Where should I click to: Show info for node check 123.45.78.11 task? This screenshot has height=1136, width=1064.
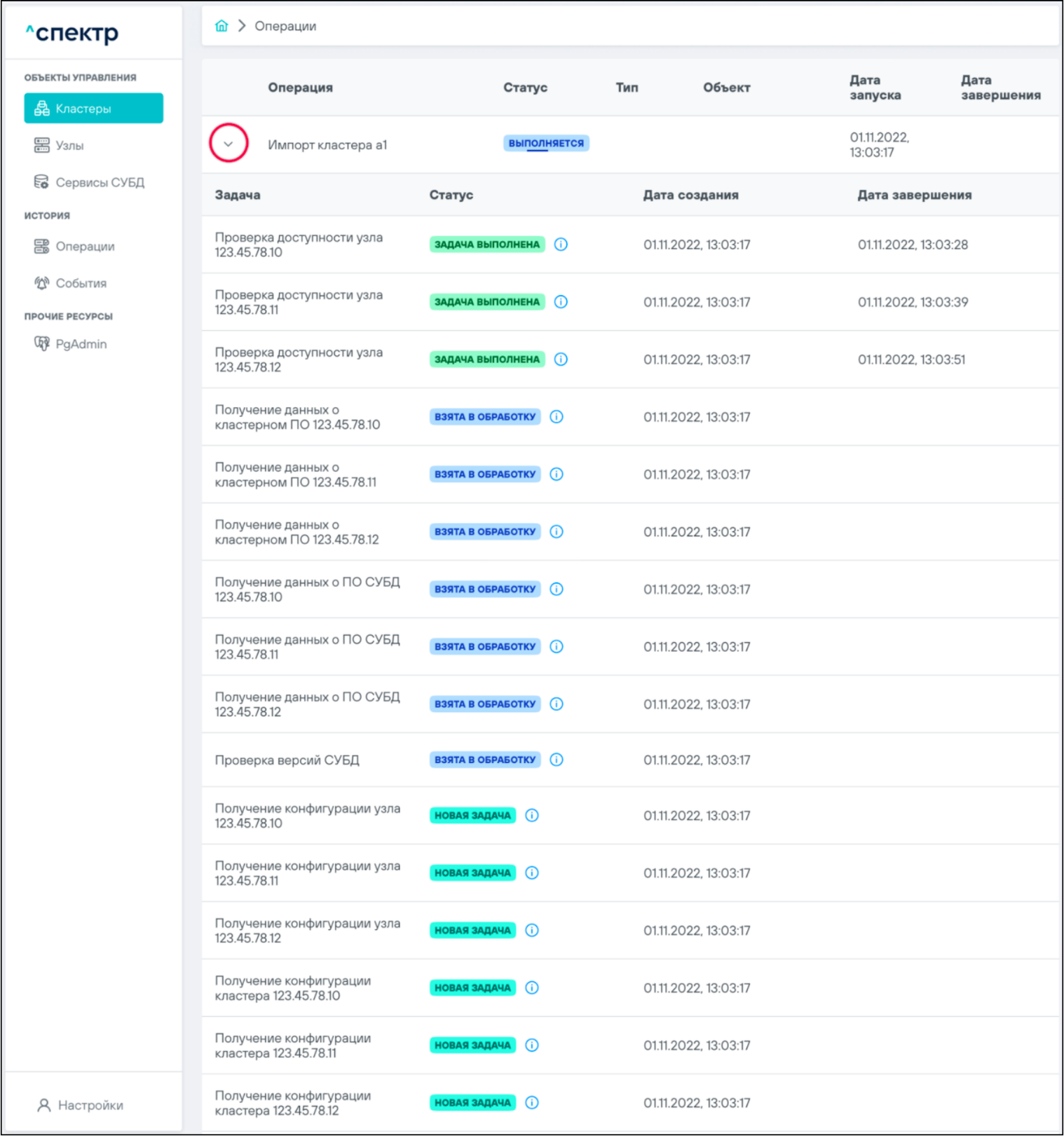click(x=561, y=302)
